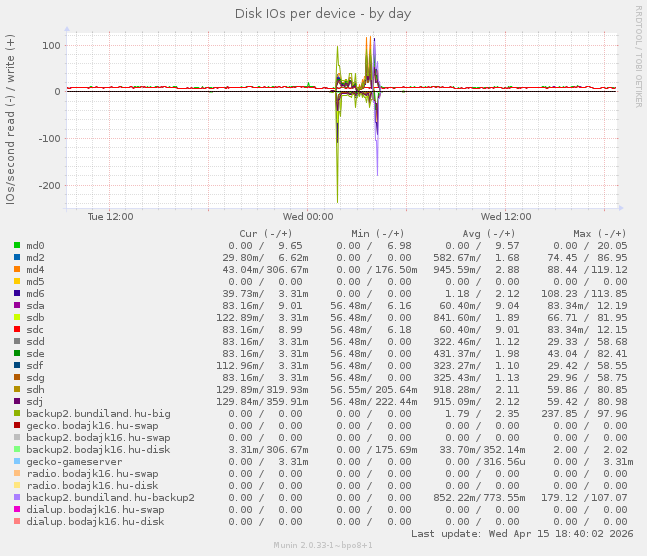The image size is (647, 556).
Task: Click the gecko-gameserver light blue swatch
Action: [x=17, y=461]
